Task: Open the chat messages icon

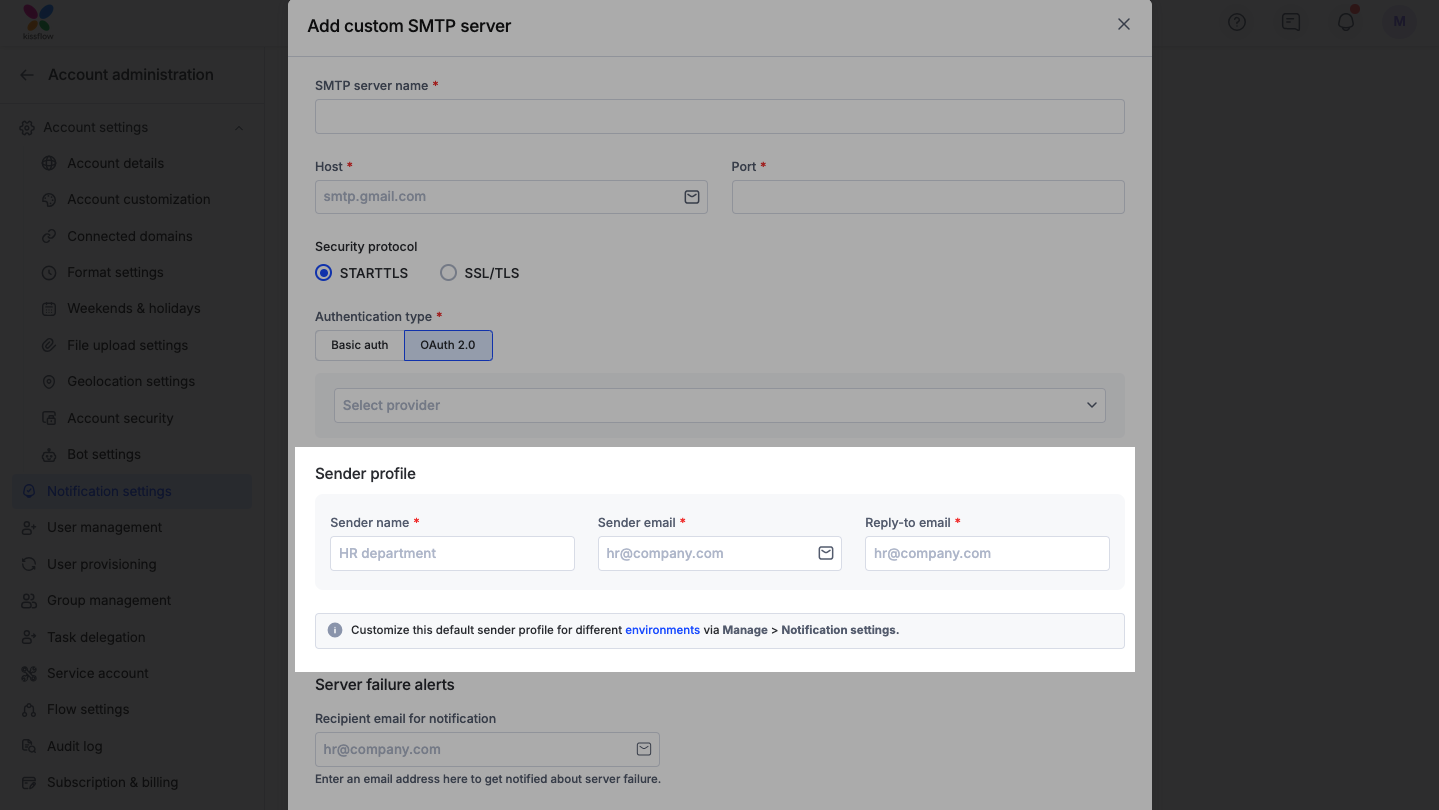Action: coord(1291,22)
